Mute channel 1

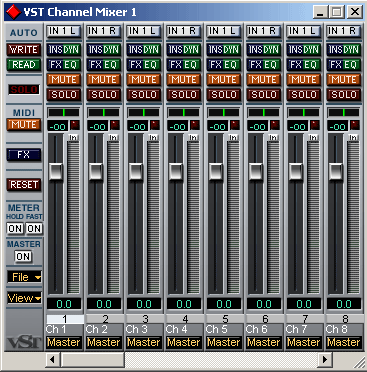(64, 80)
